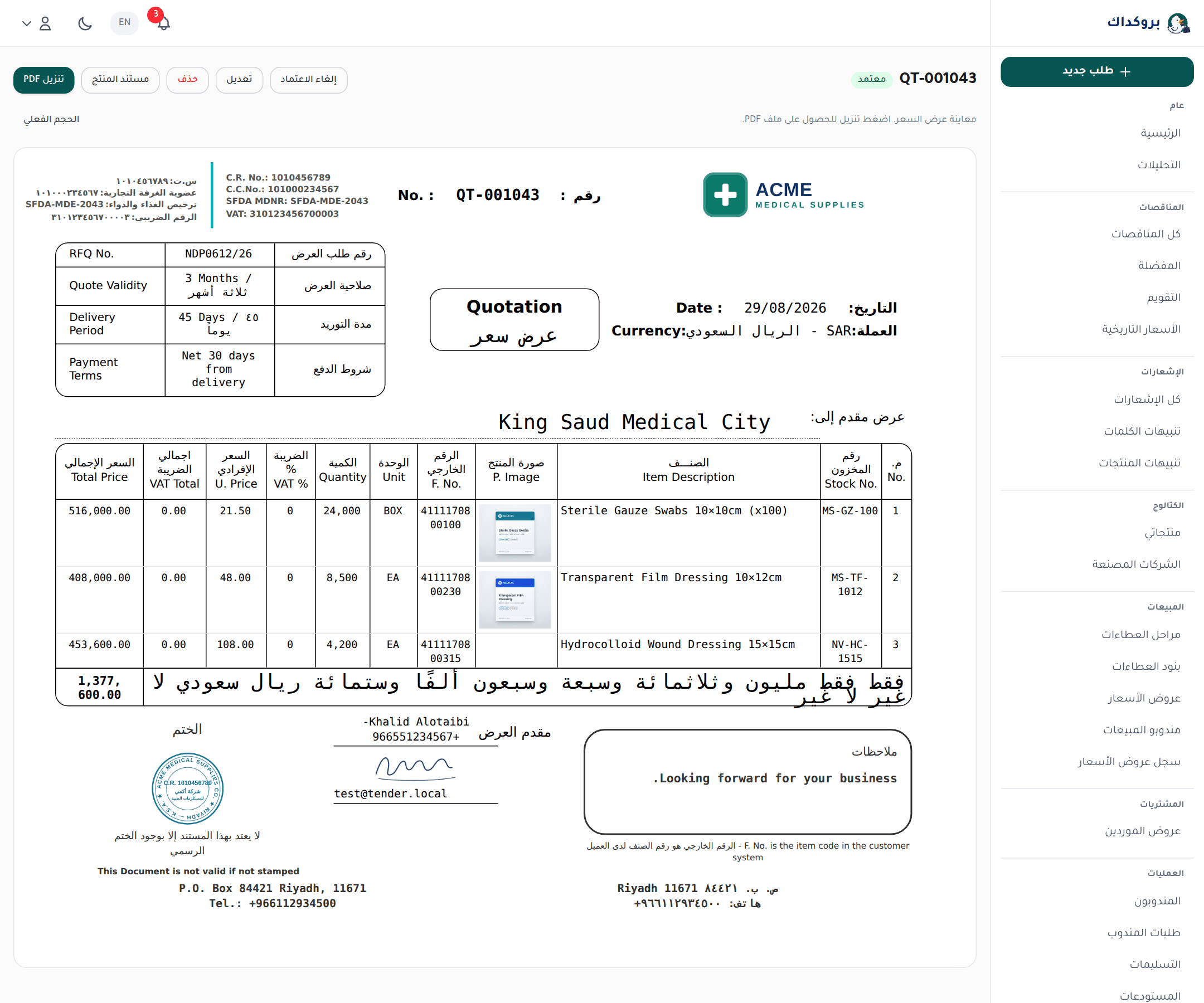
Task: Open مستند المنتج product document button
Action: (x=120, y=80)
